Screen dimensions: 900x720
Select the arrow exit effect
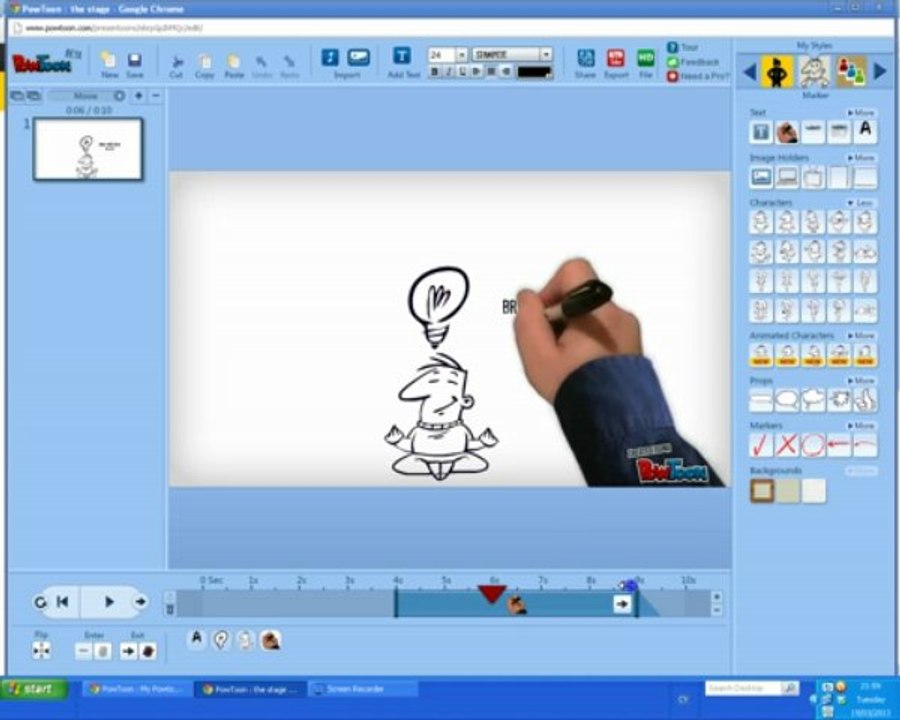128,651
